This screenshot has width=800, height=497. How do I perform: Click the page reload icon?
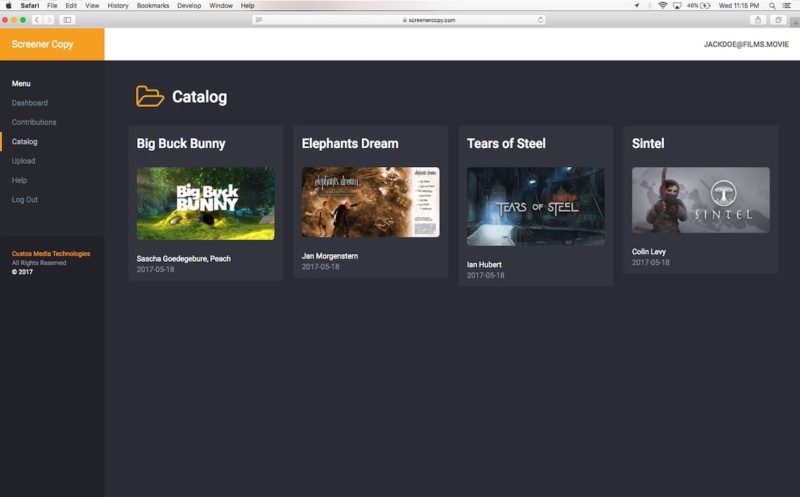540,20
